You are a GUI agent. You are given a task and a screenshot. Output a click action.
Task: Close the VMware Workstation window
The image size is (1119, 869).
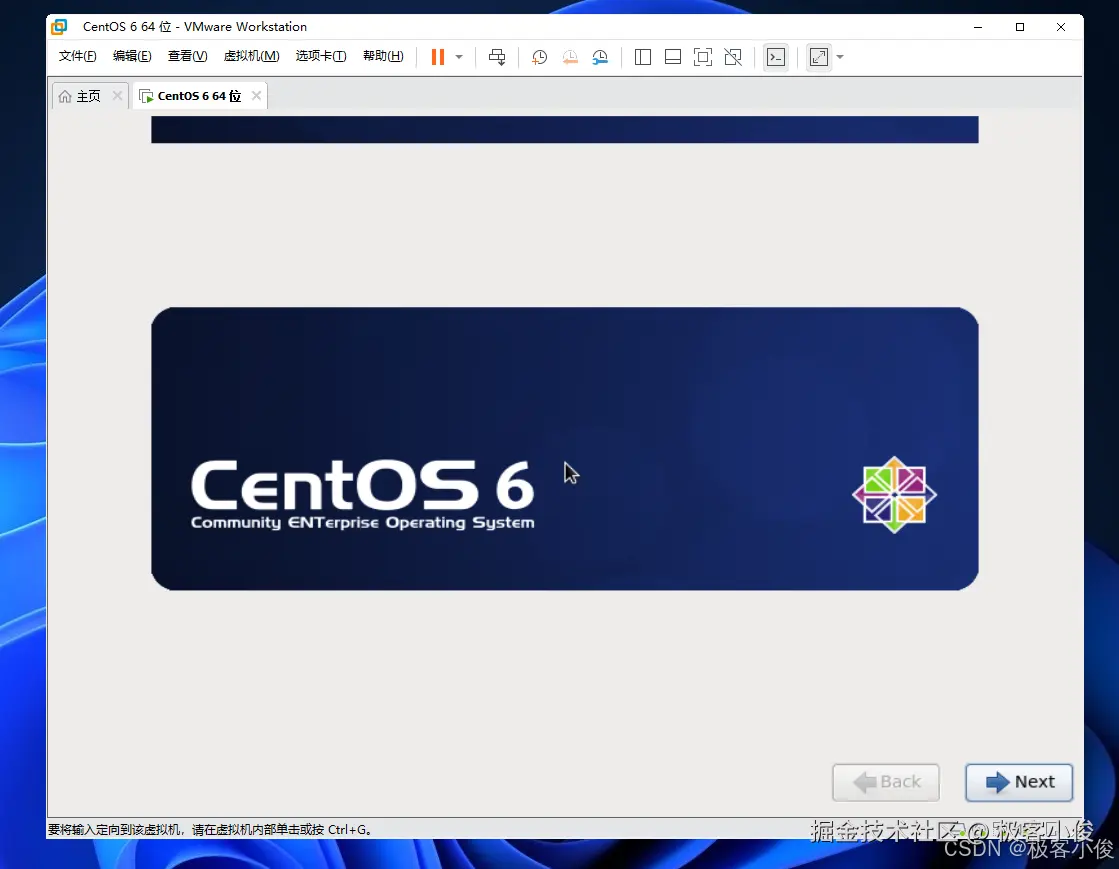click(1061, 27)
